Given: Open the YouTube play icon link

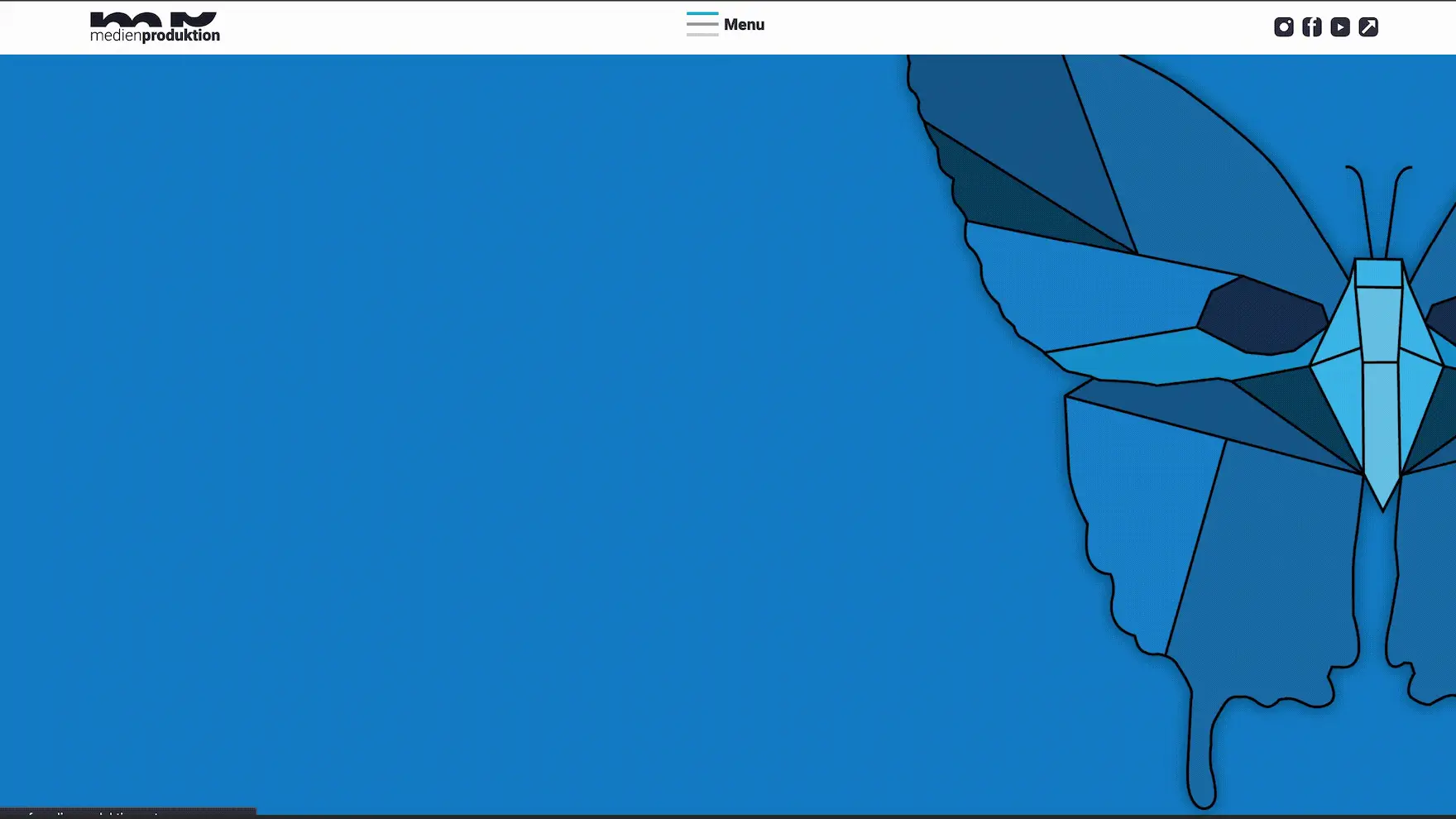Looking at the screenshot, I should (1339, 27).
